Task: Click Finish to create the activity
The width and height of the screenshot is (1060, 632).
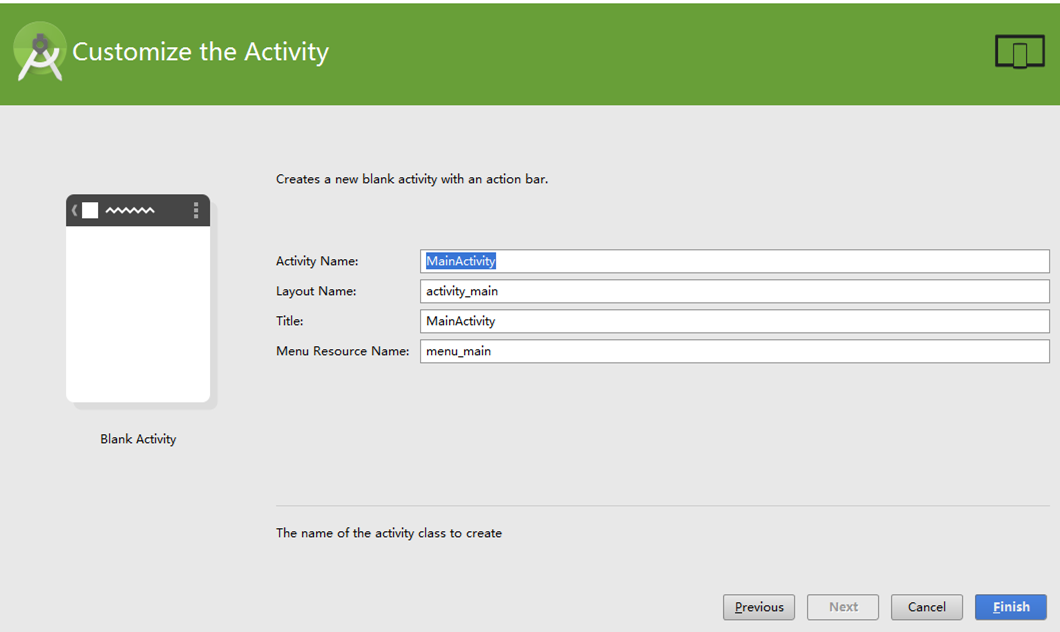Action: [1010, 607]
